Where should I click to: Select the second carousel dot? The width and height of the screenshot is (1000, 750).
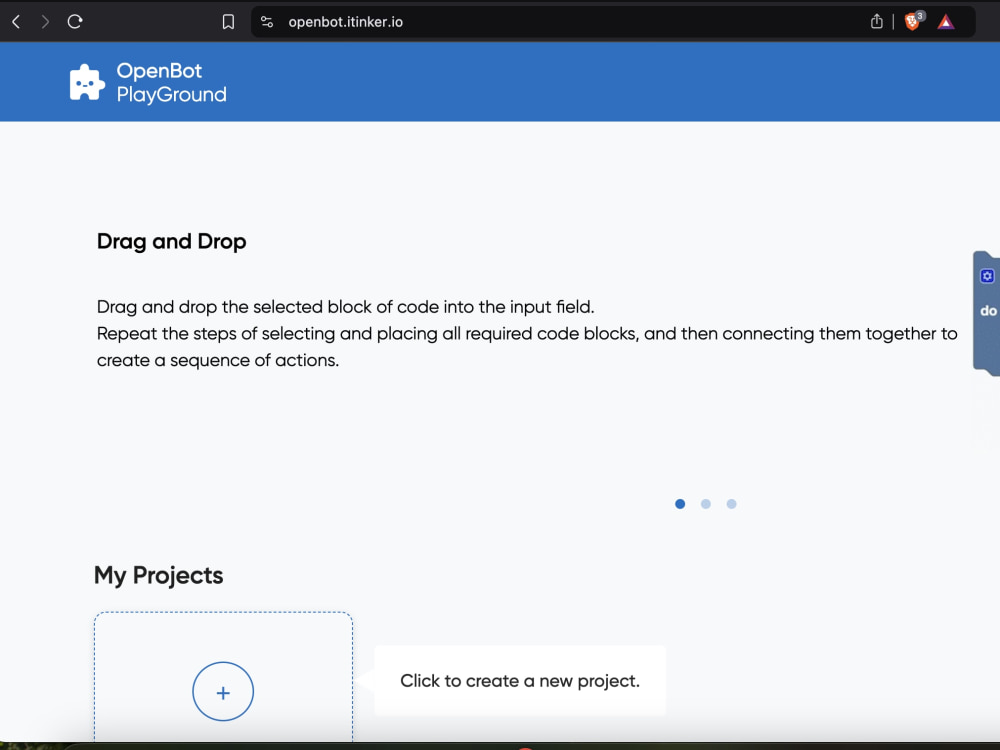[x=705, y=504]
